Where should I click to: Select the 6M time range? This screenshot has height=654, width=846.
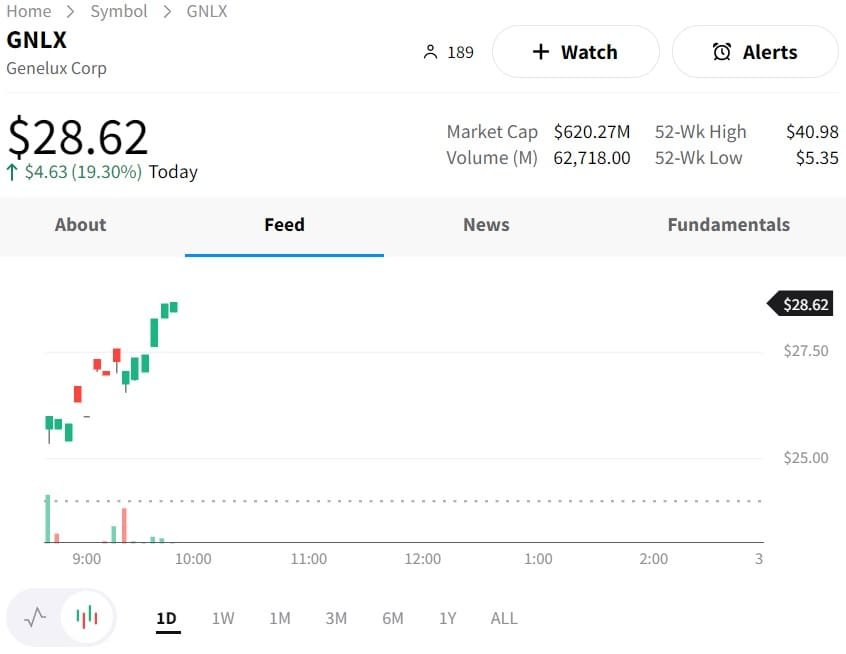pyautogui.click(x=393, y=618)
